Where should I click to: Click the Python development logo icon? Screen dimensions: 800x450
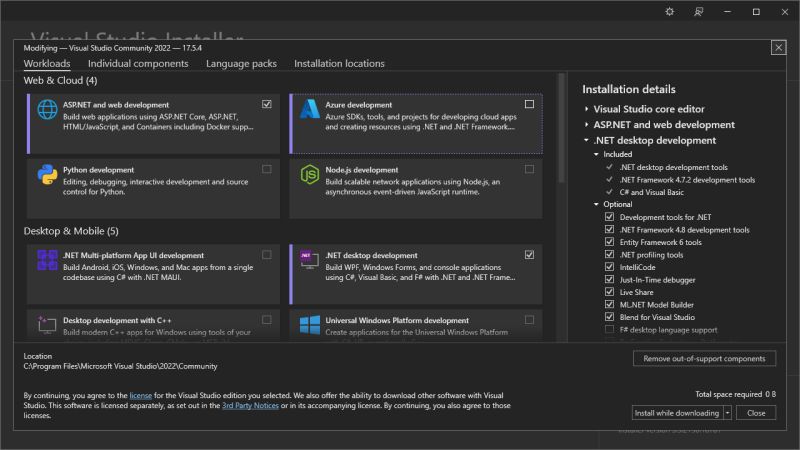(x=47, y=174)
